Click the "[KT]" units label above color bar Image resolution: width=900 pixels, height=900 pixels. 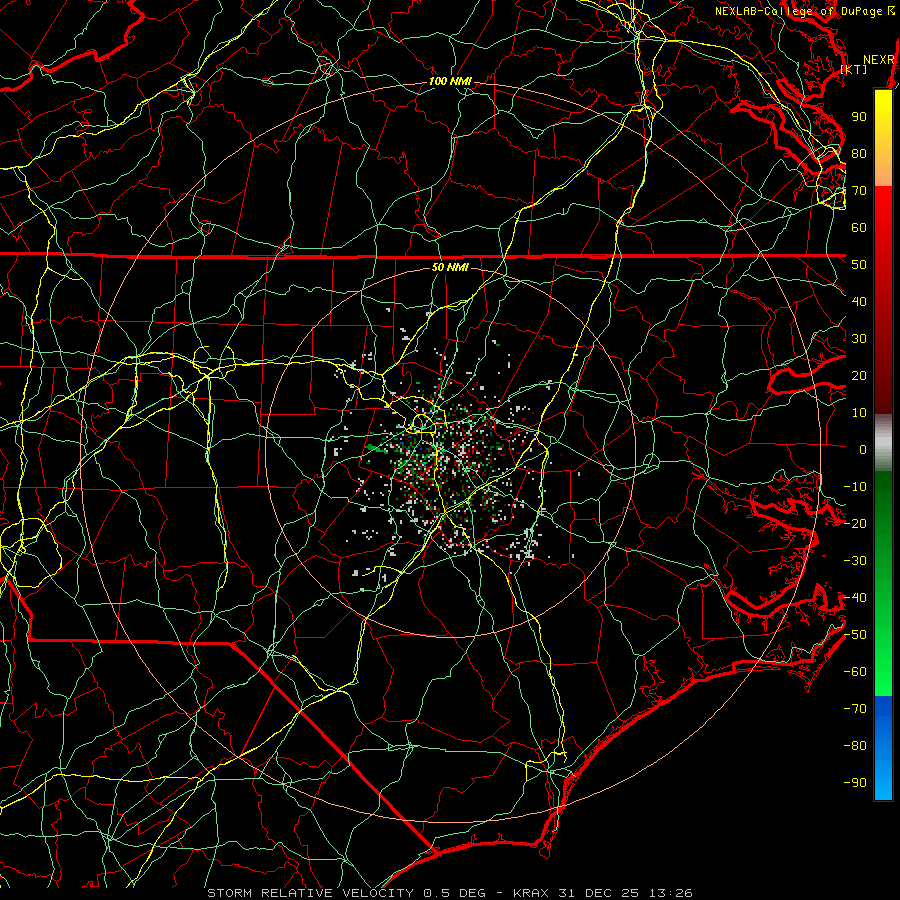pos(854,69)
